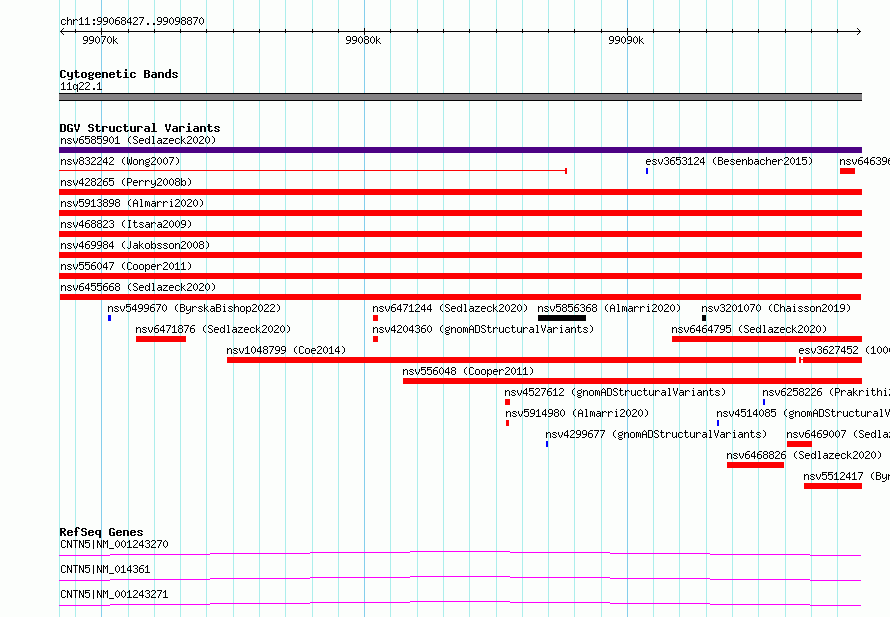Click the nsv6471244 (Sedlazeck2020) label
The height and width of the screenshot is (617, 890).
click(450, 308)
